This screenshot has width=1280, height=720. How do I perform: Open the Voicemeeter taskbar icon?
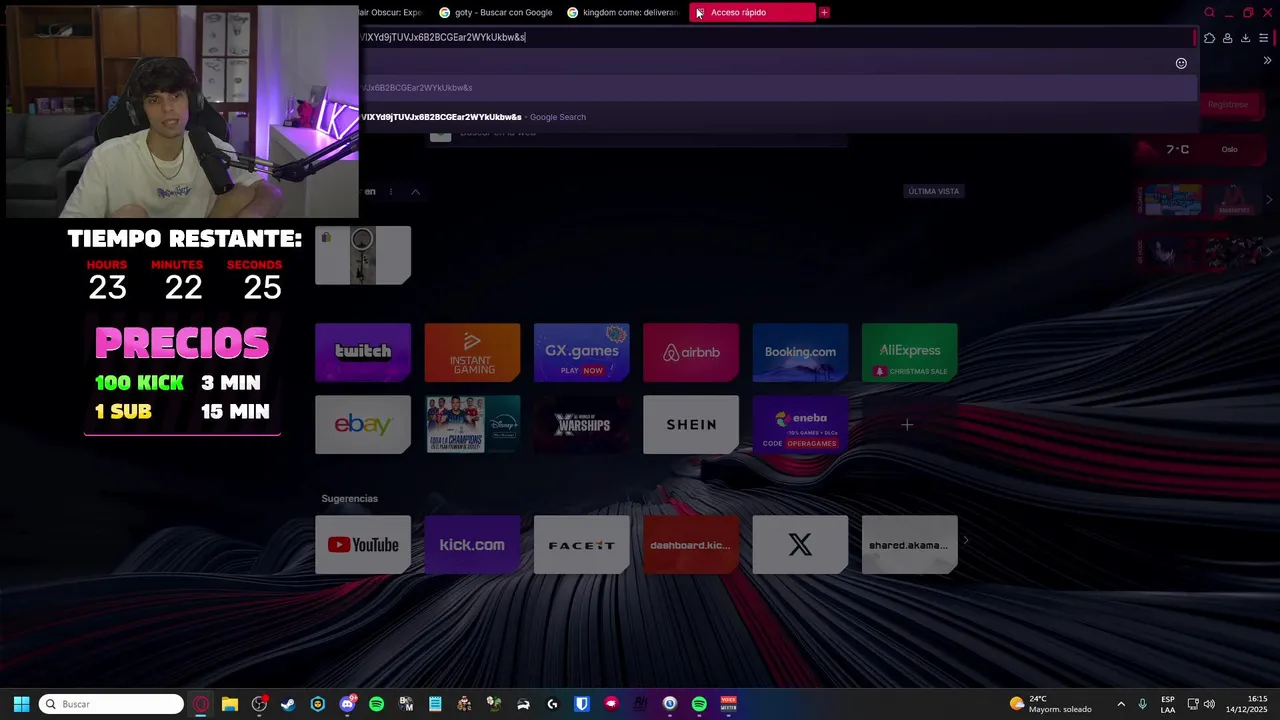tap(728, 704)
